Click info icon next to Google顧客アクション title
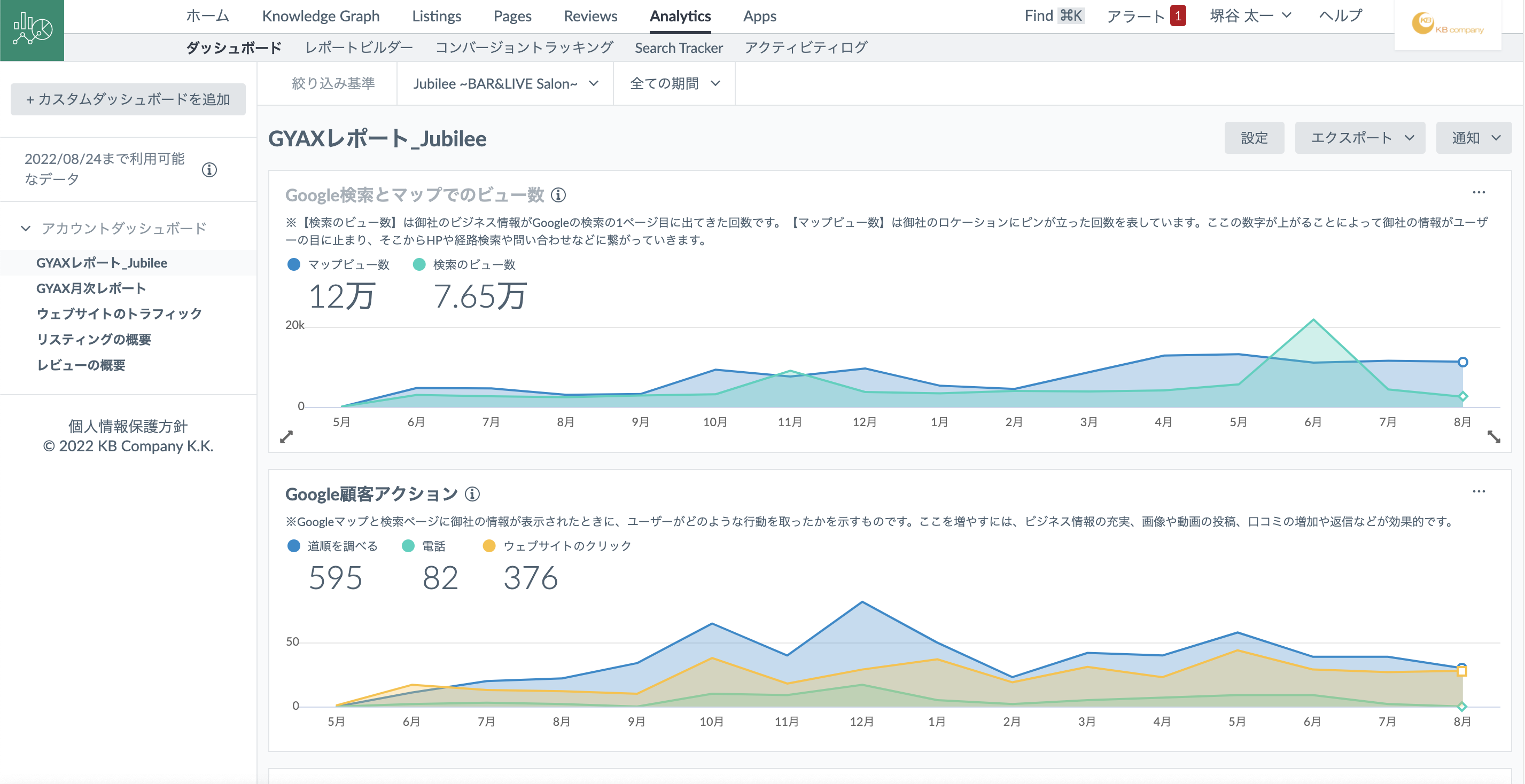The image size is (1525, 784). 472,493
